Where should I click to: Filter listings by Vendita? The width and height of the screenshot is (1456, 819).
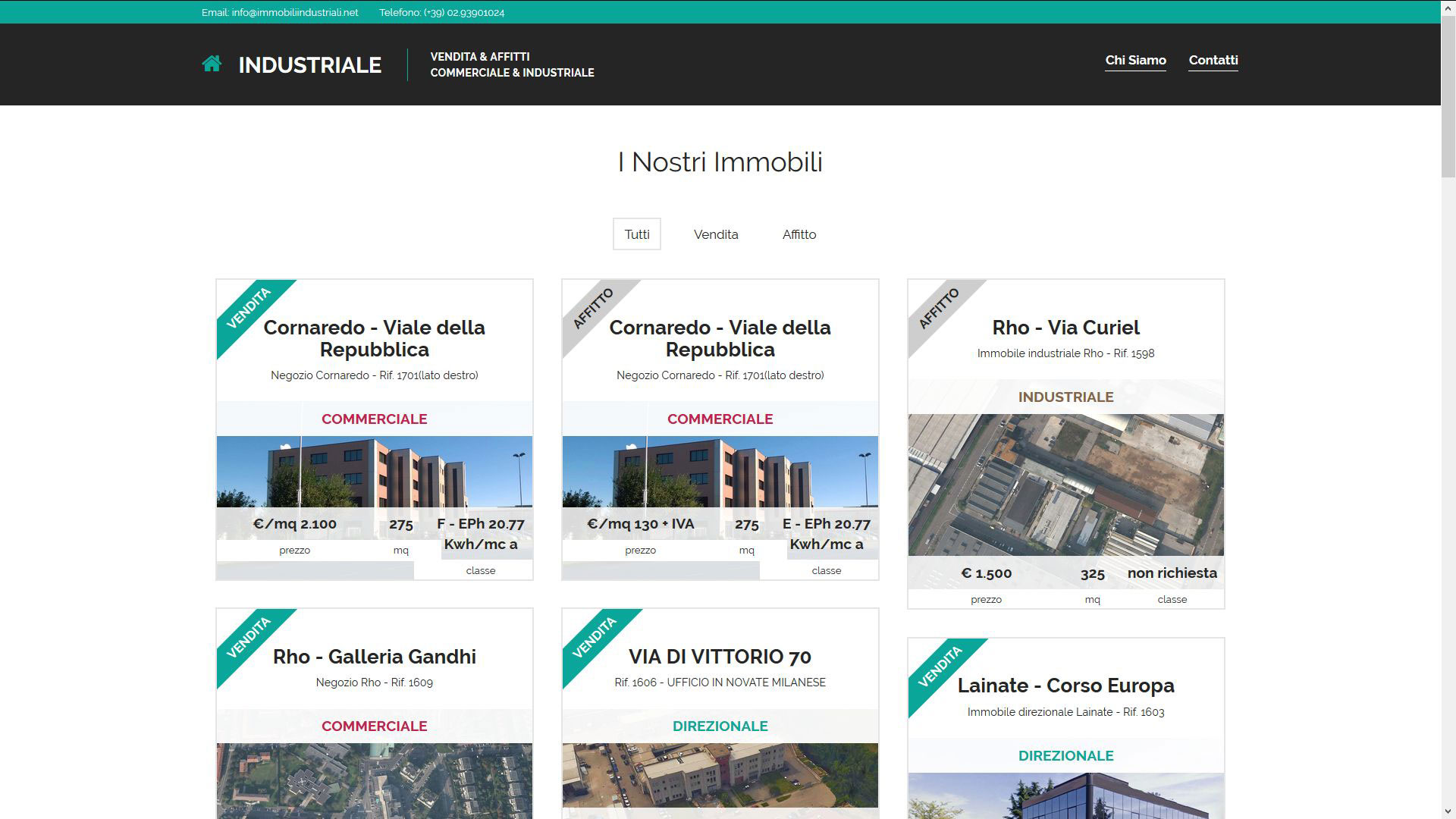716,234
